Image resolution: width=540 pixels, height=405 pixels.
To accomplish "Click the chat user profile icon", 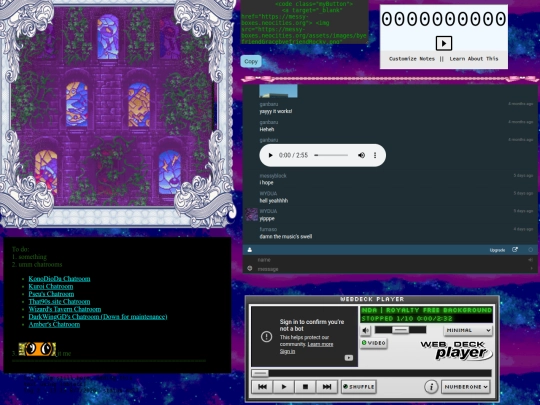I will tap(250, 250).
